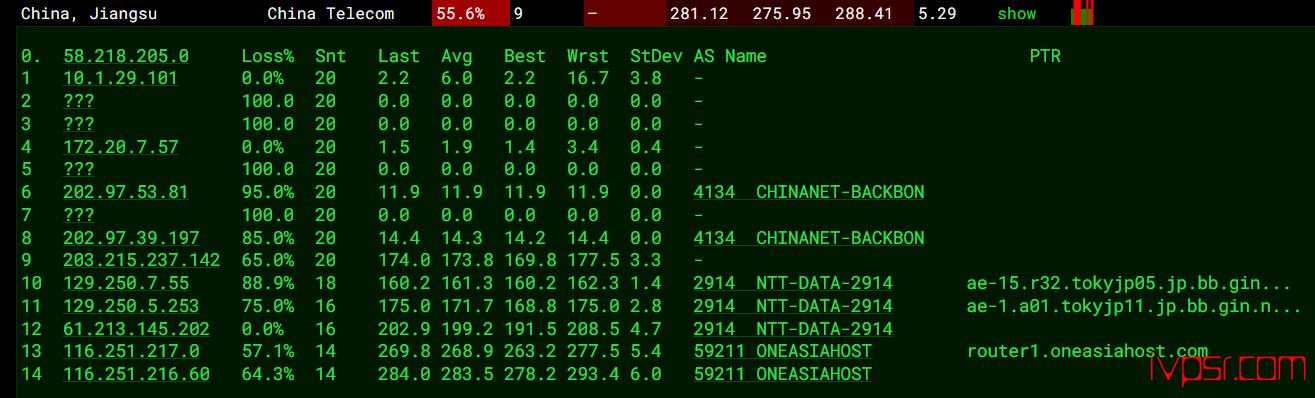Screen dimensions: 1315x398
Task: Click the 281.12 latency value
Action: coord(698,14)
